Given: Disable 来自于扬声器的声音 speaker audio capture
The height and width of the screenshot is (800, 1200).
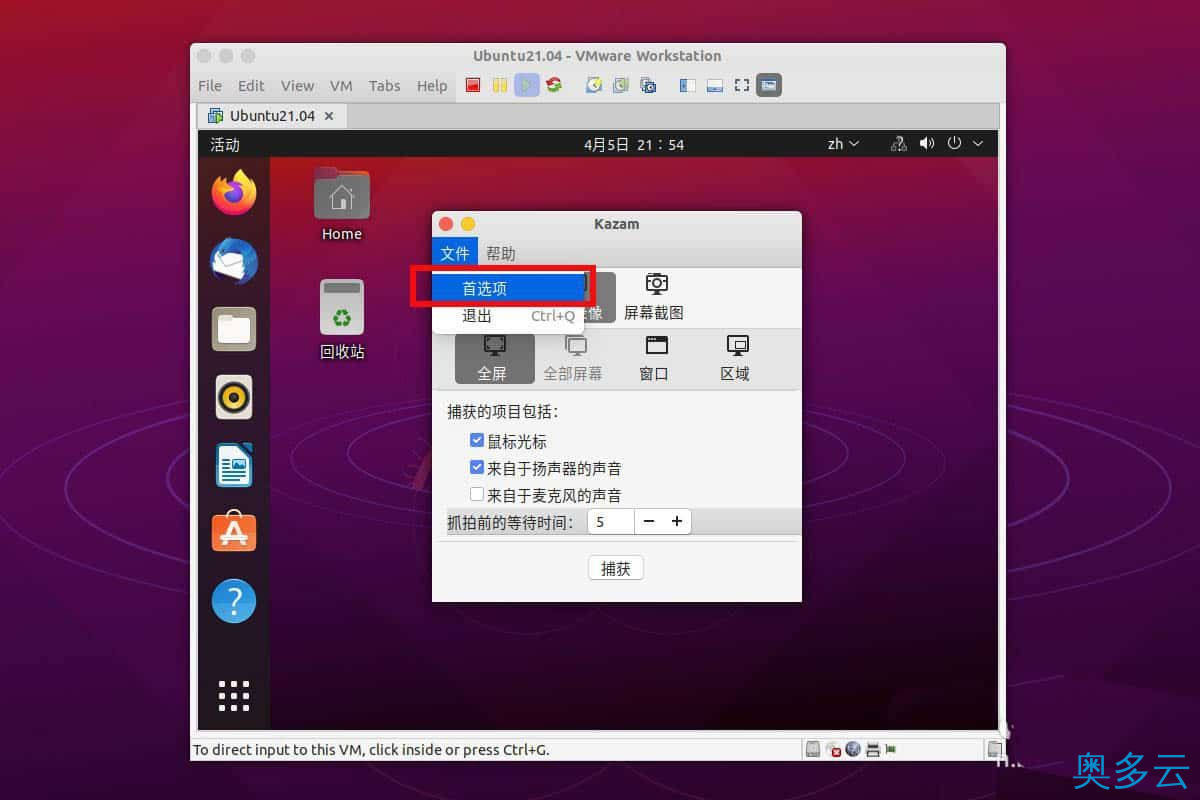Looking at the screenshot, I should [477, 466].
